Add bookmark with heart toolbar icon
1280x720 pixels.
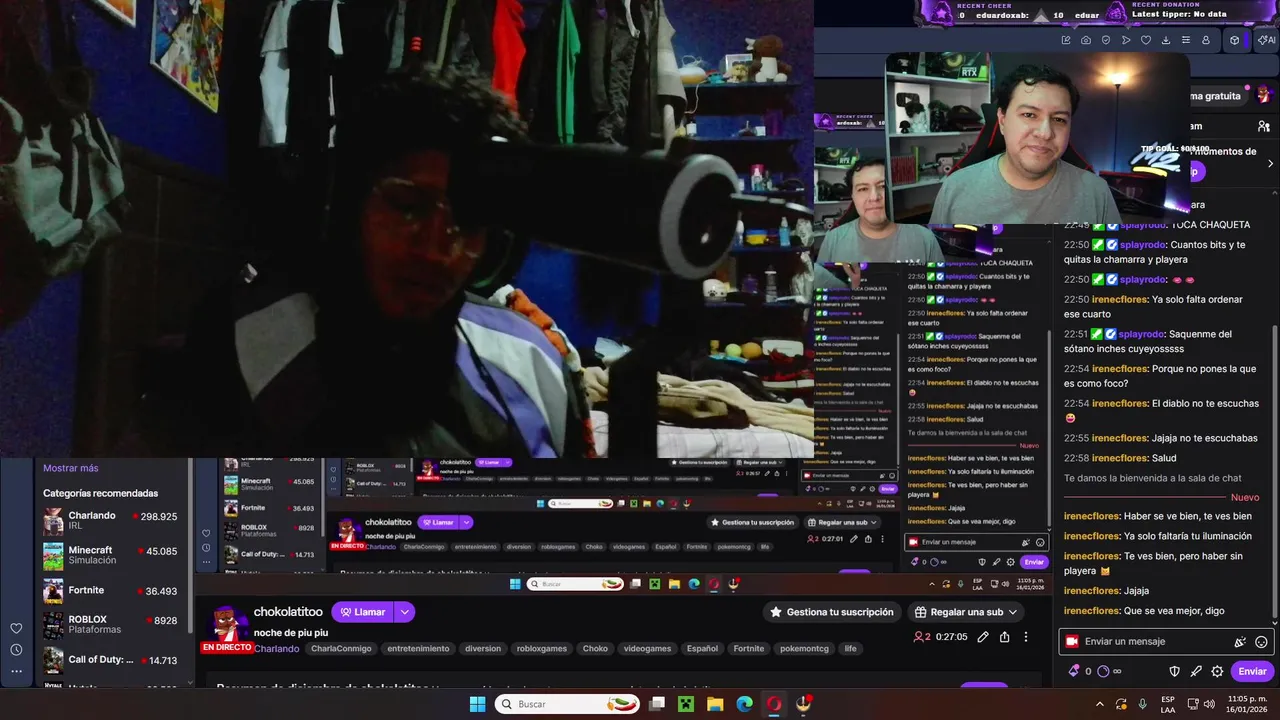click(x=1146, y=40)
